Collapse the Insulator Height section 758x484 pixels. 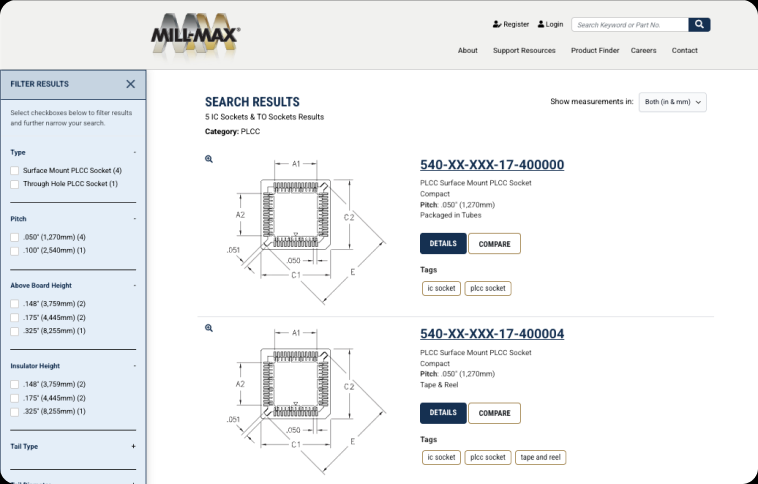click(134, 366)
